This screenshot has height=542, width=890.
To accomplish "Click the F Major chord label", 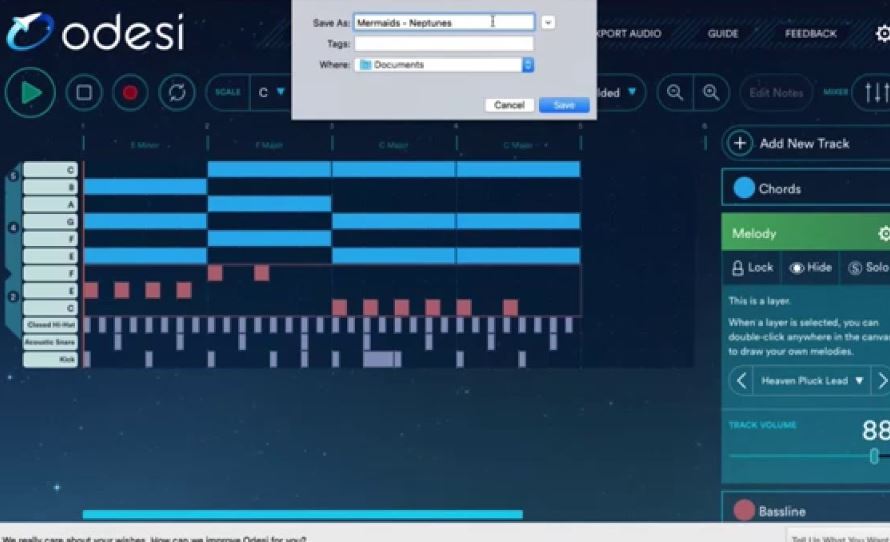I will tap(269, 145).
